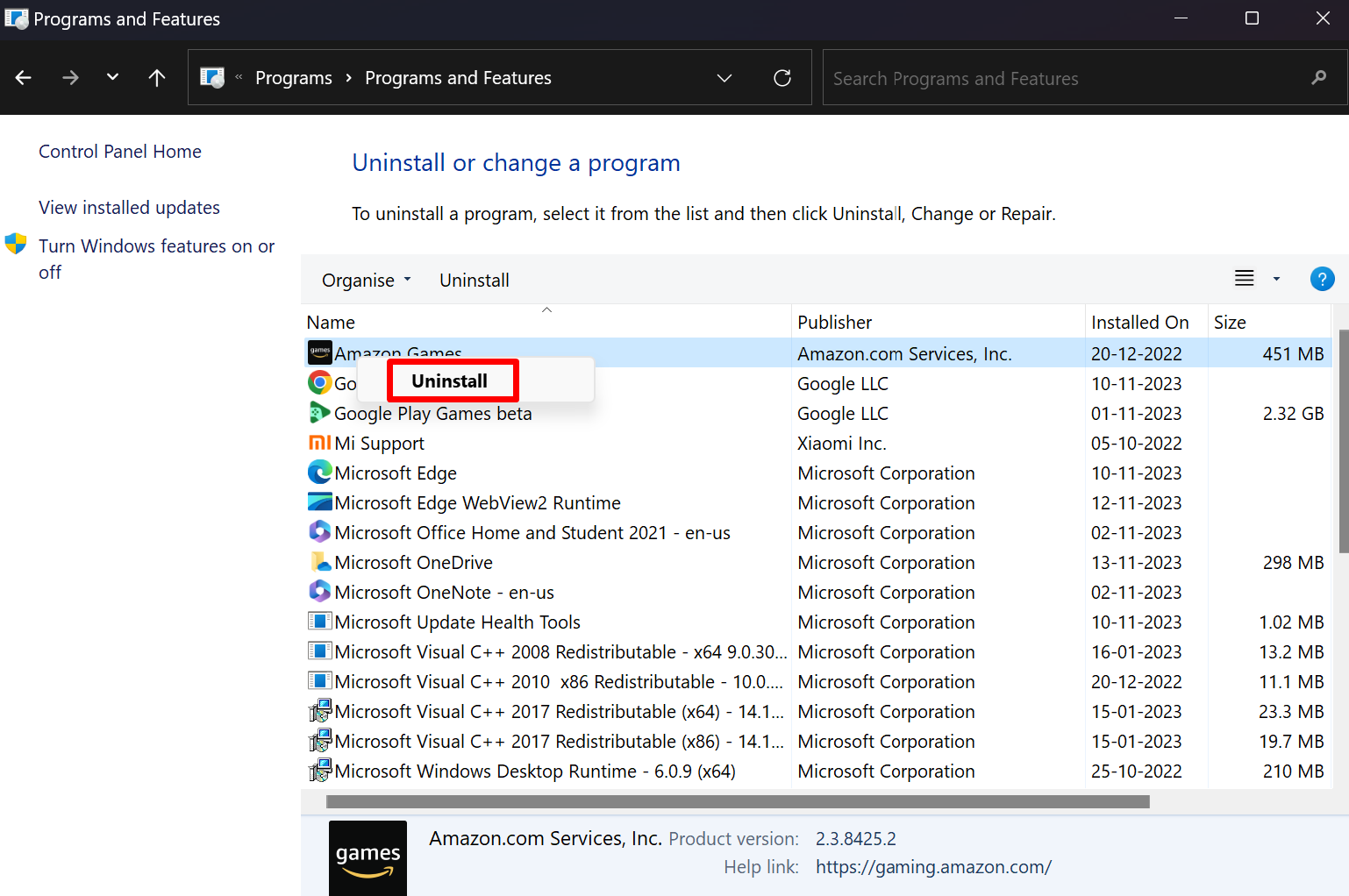Select the Microsoft Edge program name
This screenshot has height=896, width=1349.
click(396, 473)
